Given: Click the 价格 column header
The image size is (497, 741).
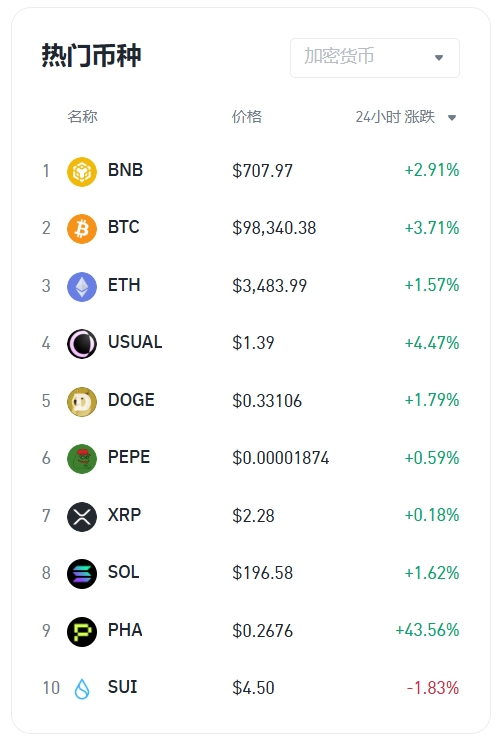Looking at the screenshot, I should click(247, 116).
